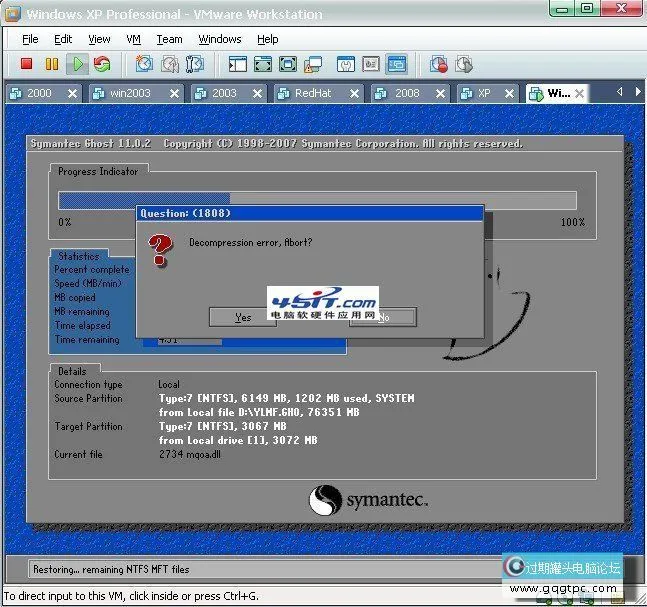Click the red Power Off toolbar icon
Image resolution: width=647 pixels, height=607 pixels.
[x=26, y=64]
